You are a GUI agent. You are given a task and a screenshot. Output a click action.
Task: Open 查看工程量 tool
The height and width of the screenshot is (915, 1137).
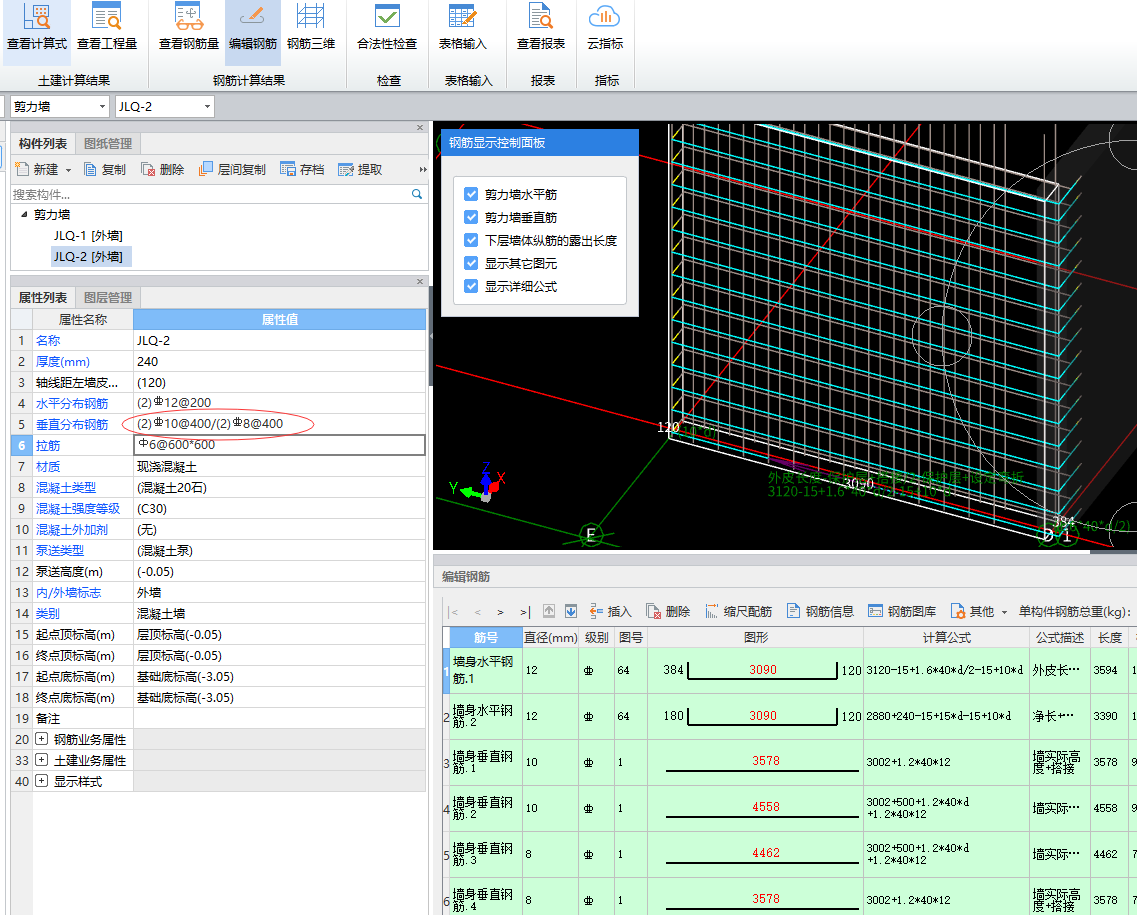[x=107, y=28]
